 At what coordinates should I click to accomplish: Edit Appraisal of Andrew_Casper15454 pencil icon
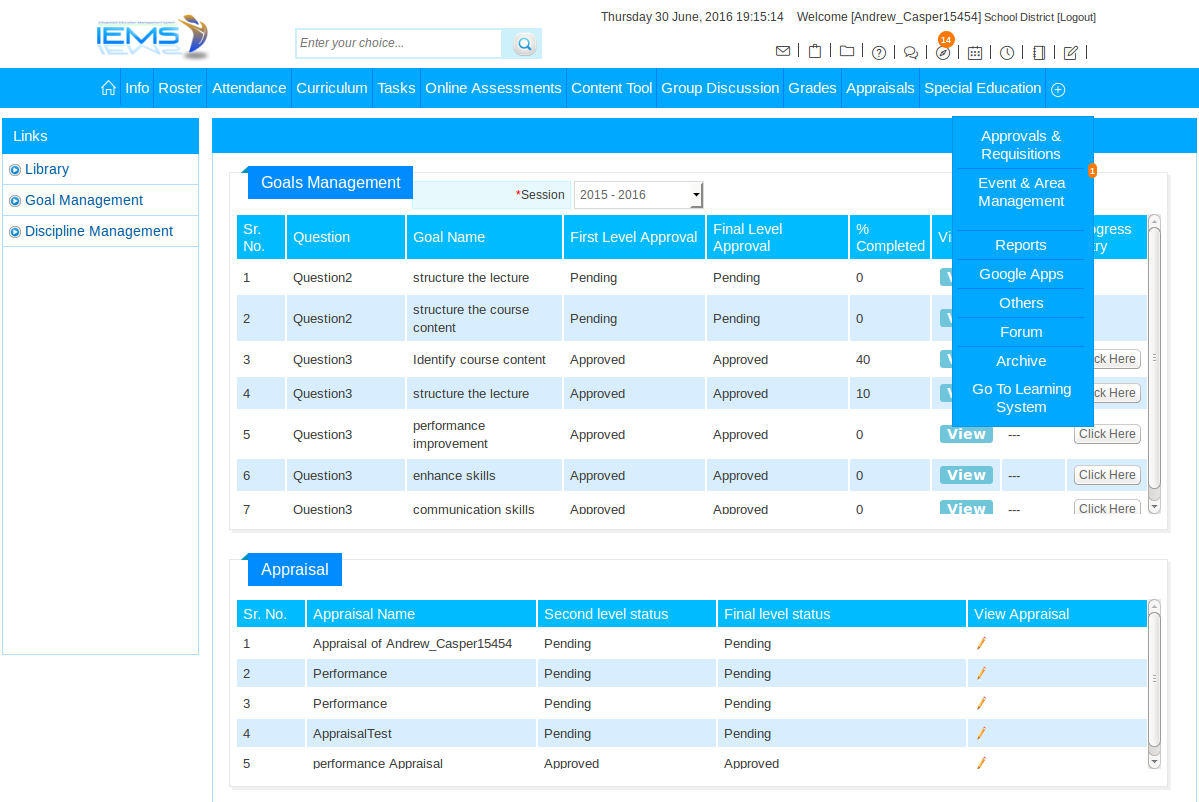[x=981, y=644]
